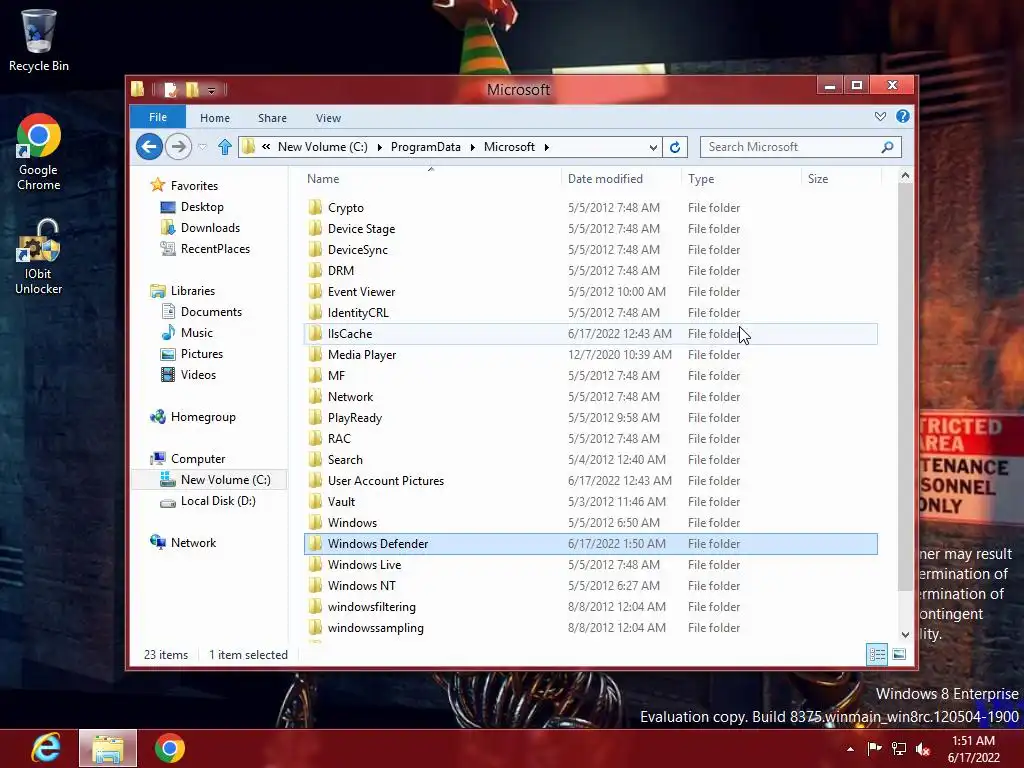Image resolution: width=1024 pixels, height=768 pixels.
Task: Go back with the Back arrow button
Action: [x=150, y=147]
